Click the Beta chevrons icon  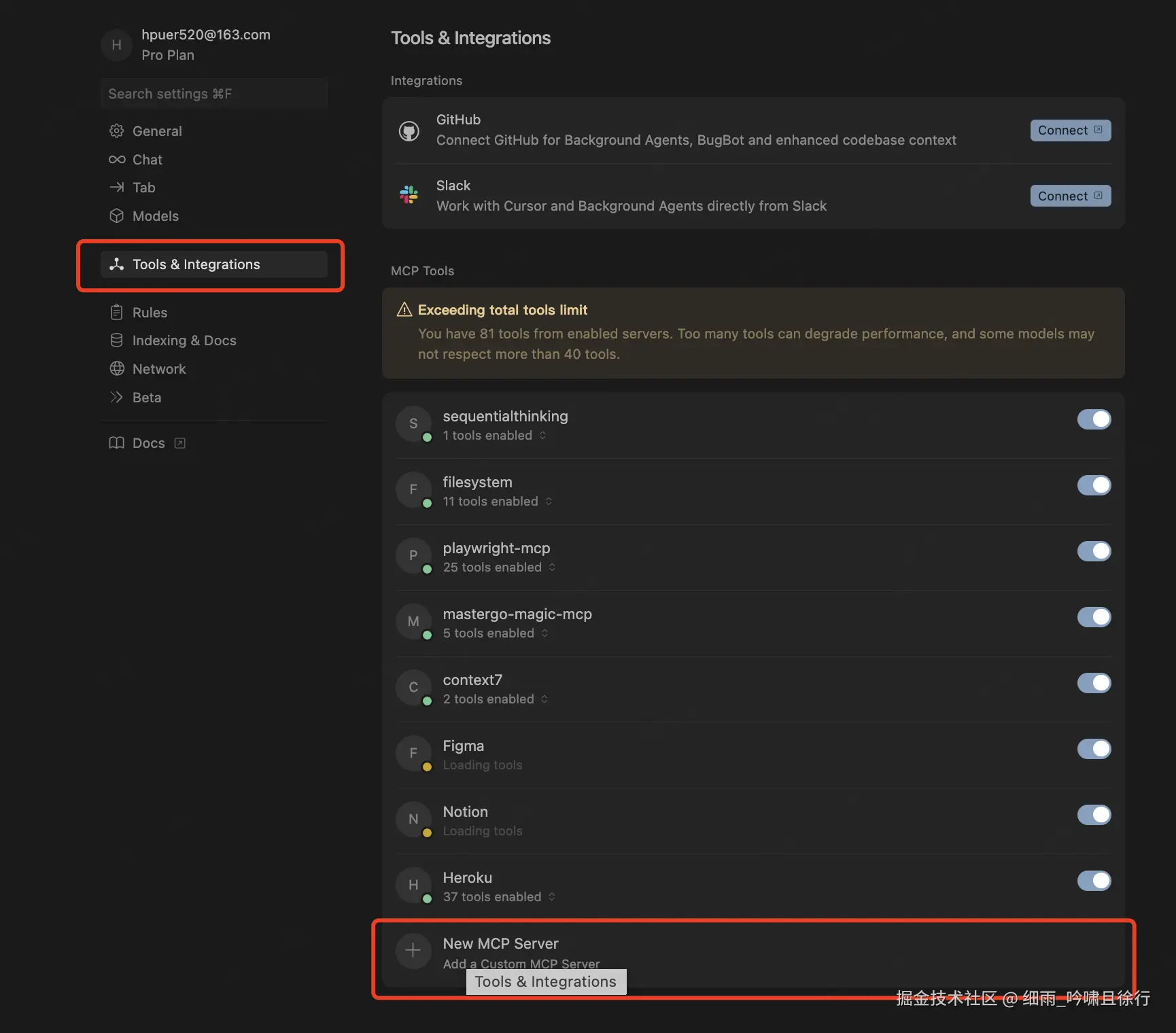tap(117, 397)
